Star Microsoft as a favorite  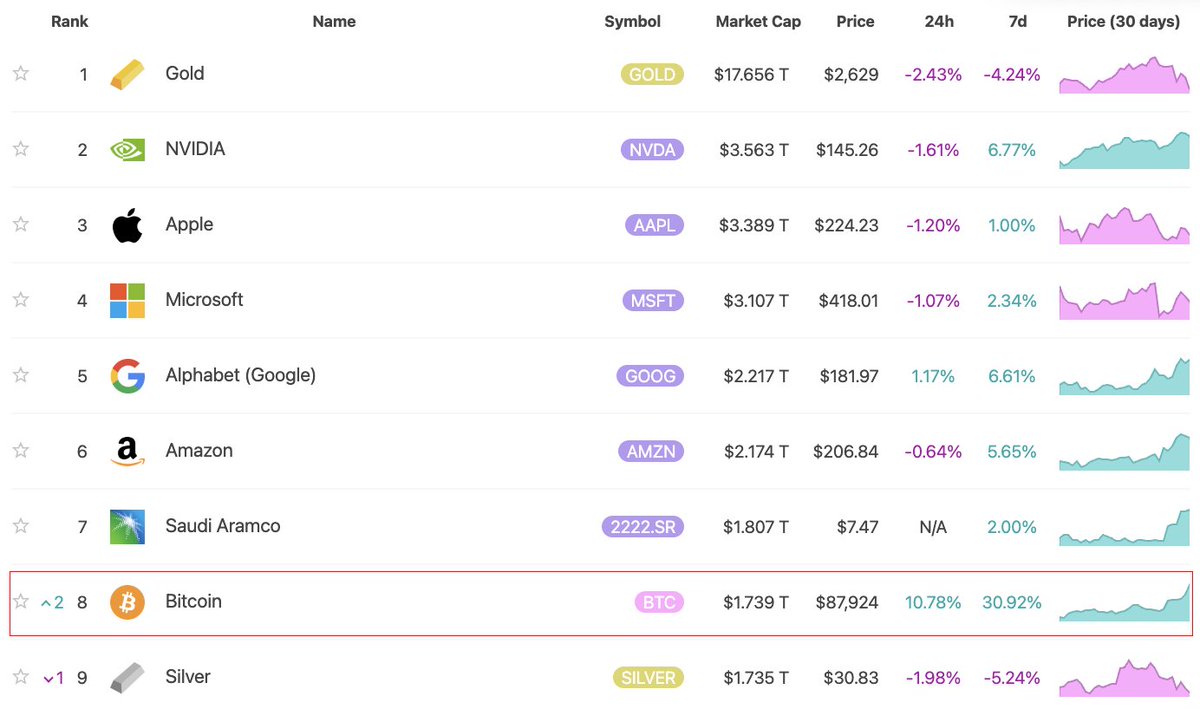[x=20, y=299]
